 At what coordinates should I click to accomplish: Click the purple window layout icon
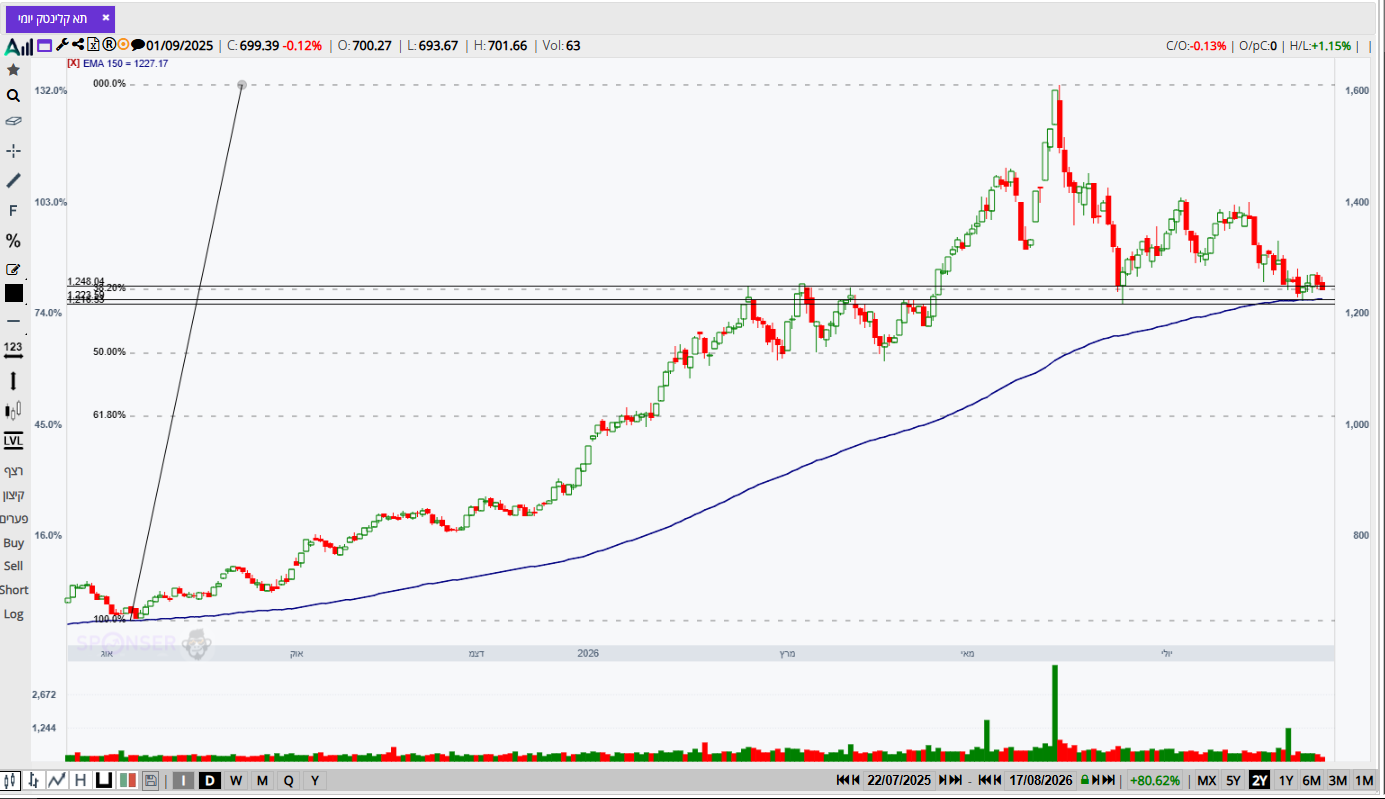pos(43,45)
